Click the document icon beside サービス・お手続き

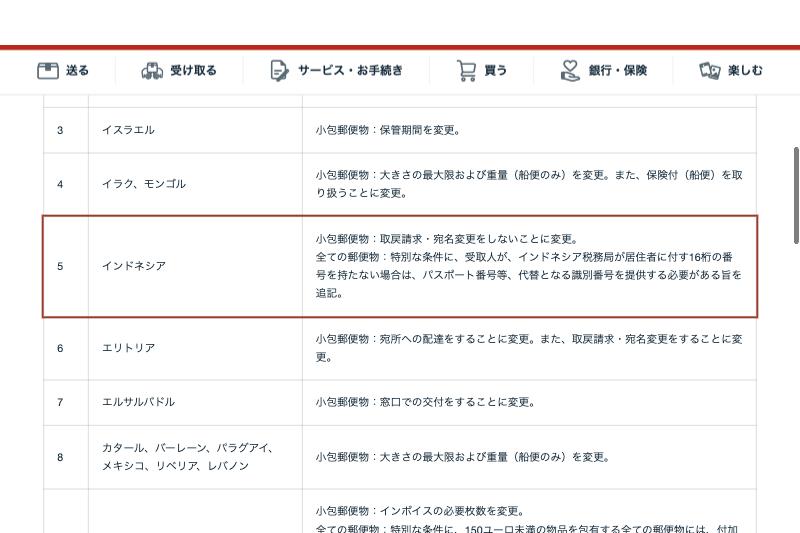click(x=279, y=70)
